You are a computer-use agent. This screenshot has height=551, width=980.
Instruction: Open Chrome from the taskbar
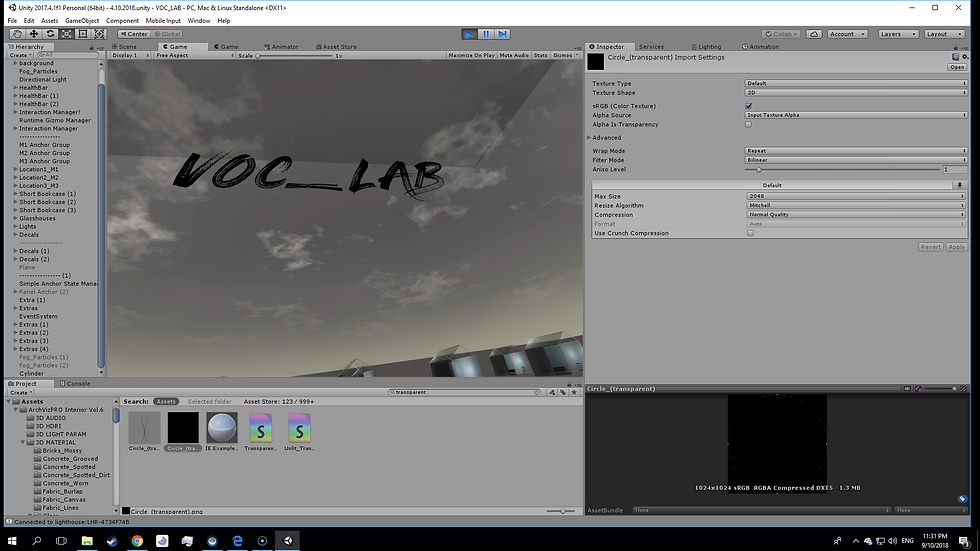click(137, 540)
